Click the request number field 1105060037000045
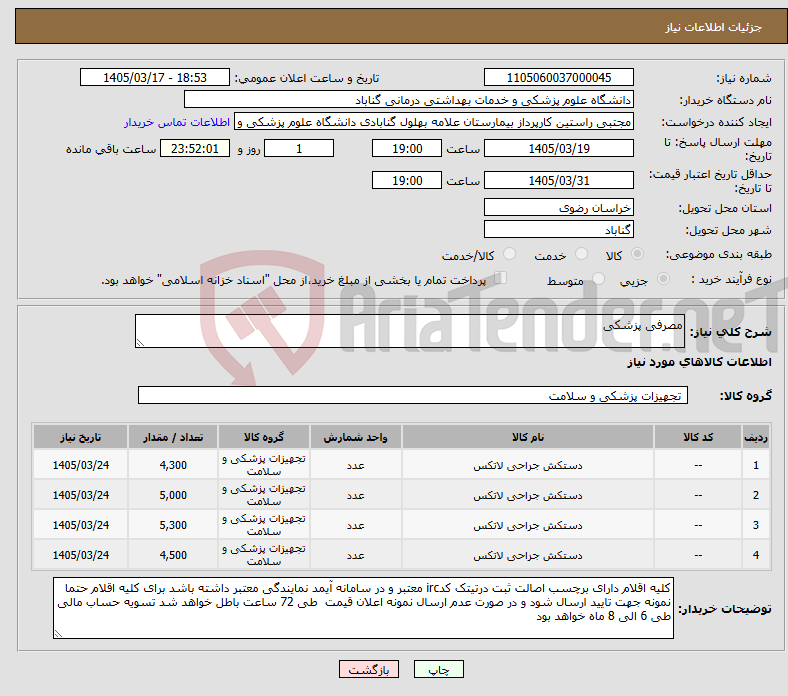The height and width of the screenshot is (696, 788). tap(559, 77)
